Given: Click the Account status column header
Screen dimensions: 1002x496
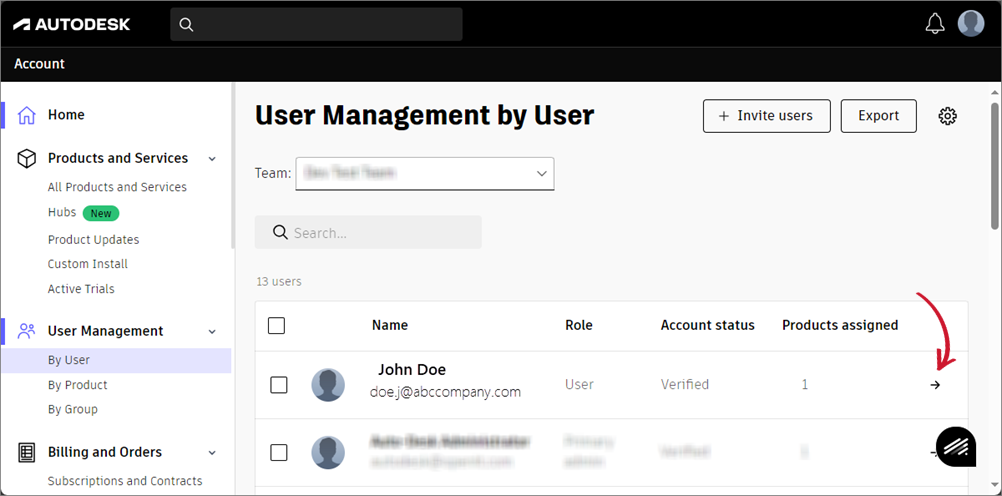Looking at the screenshot, I should pos(707,325).
